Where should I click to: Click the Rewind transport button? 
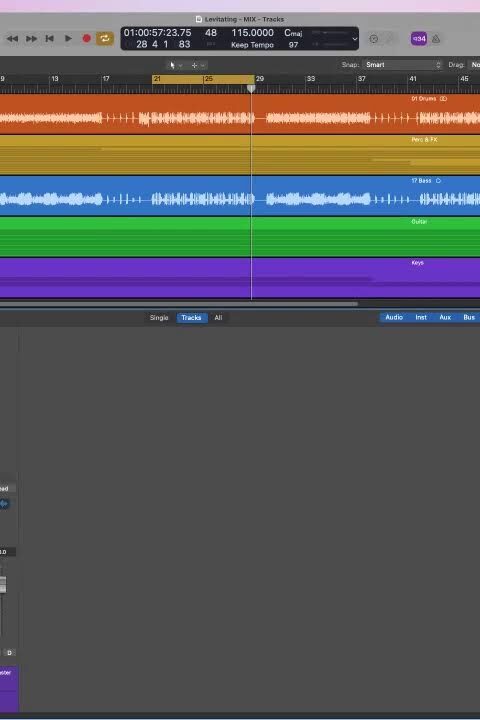pos(12,39)
